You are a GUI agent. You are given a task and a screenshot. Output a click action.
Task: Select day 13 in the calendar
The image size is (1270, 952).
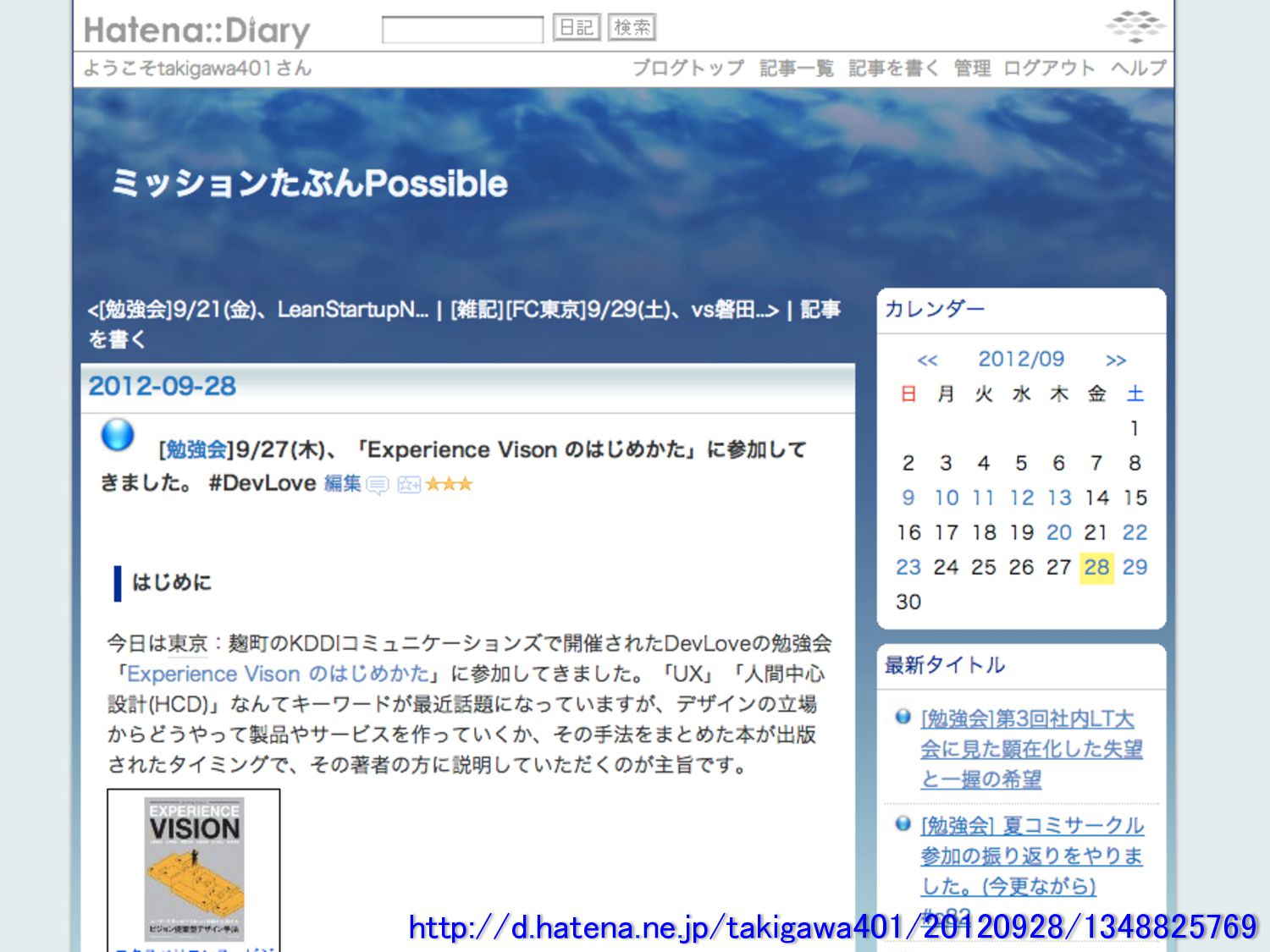1059,498
